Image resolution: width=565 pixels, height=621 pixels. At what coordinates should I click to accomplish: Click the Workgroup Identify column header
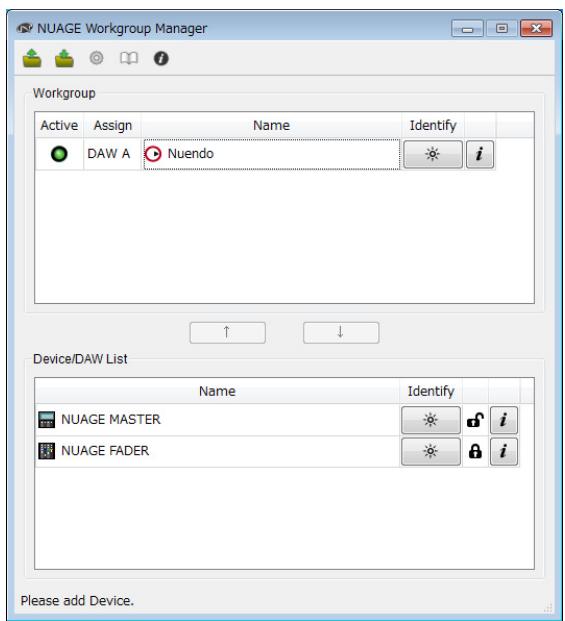coord(433,125)
